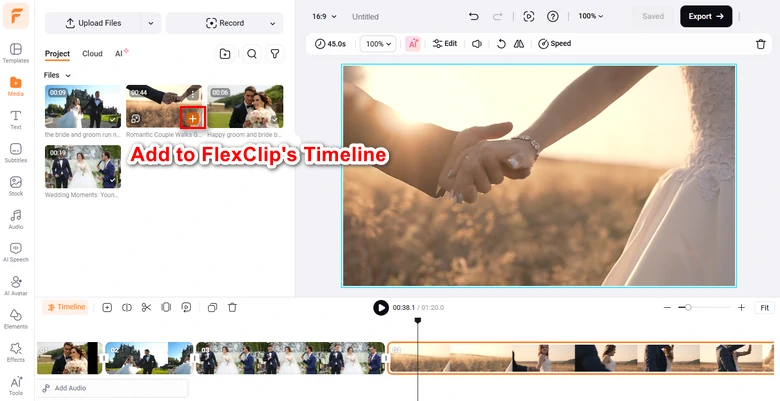Open the Audio sidebar panel
The image size is (780, 401).
[x=16, y=219]
